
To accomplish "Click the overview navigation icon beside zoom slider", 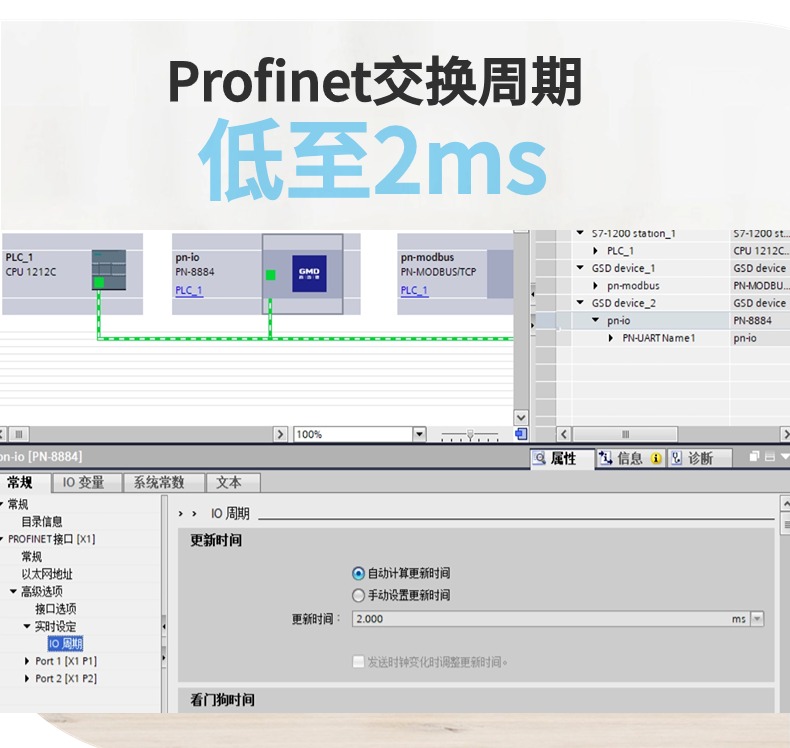I will pos(521,434).
